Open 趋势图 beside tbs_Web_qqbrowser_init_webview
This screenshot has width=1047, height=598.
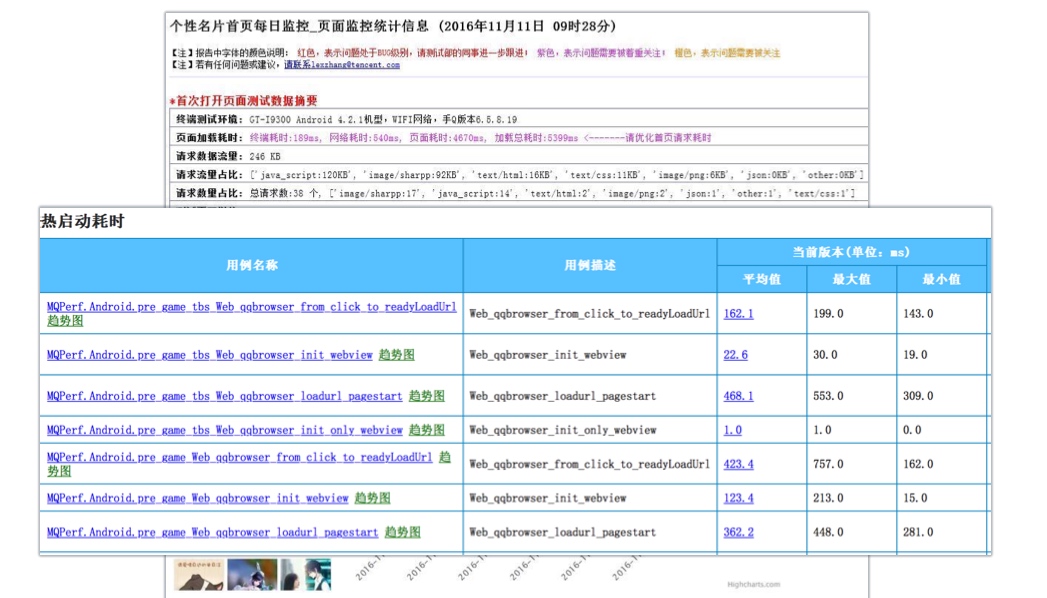(396, 355)
